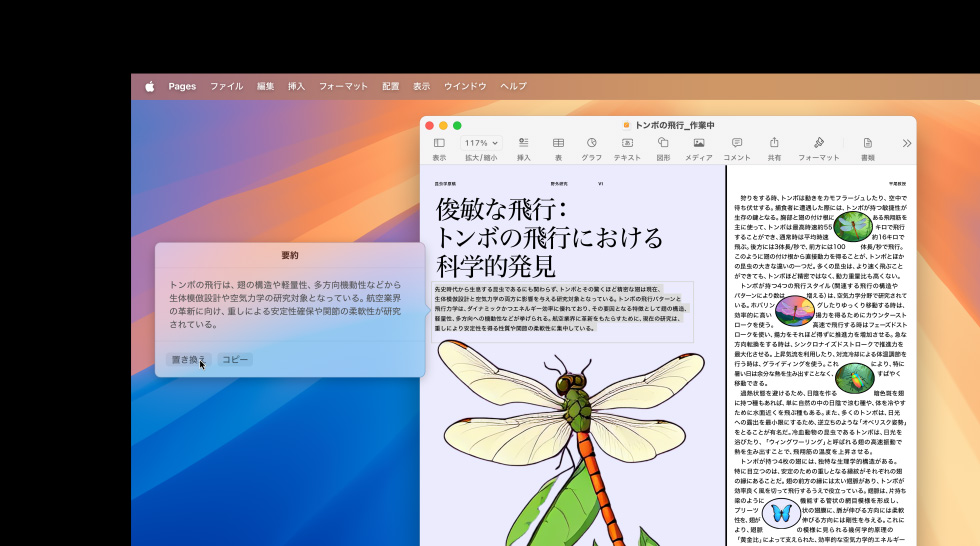
Task: Insert a table with 表 icon
Action: [558, 144]
